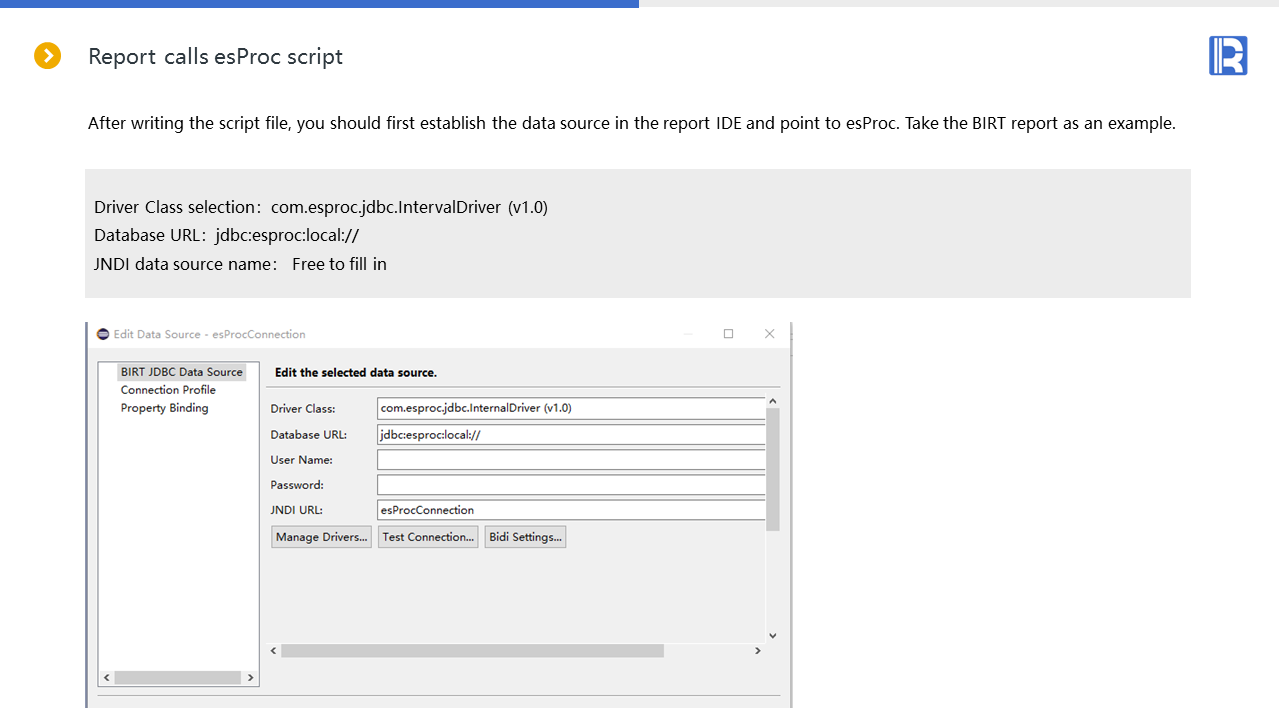Click the vertical scrollbar down arrow
The width and height of the screenshot is (1279, 720).
click(772, 635)
